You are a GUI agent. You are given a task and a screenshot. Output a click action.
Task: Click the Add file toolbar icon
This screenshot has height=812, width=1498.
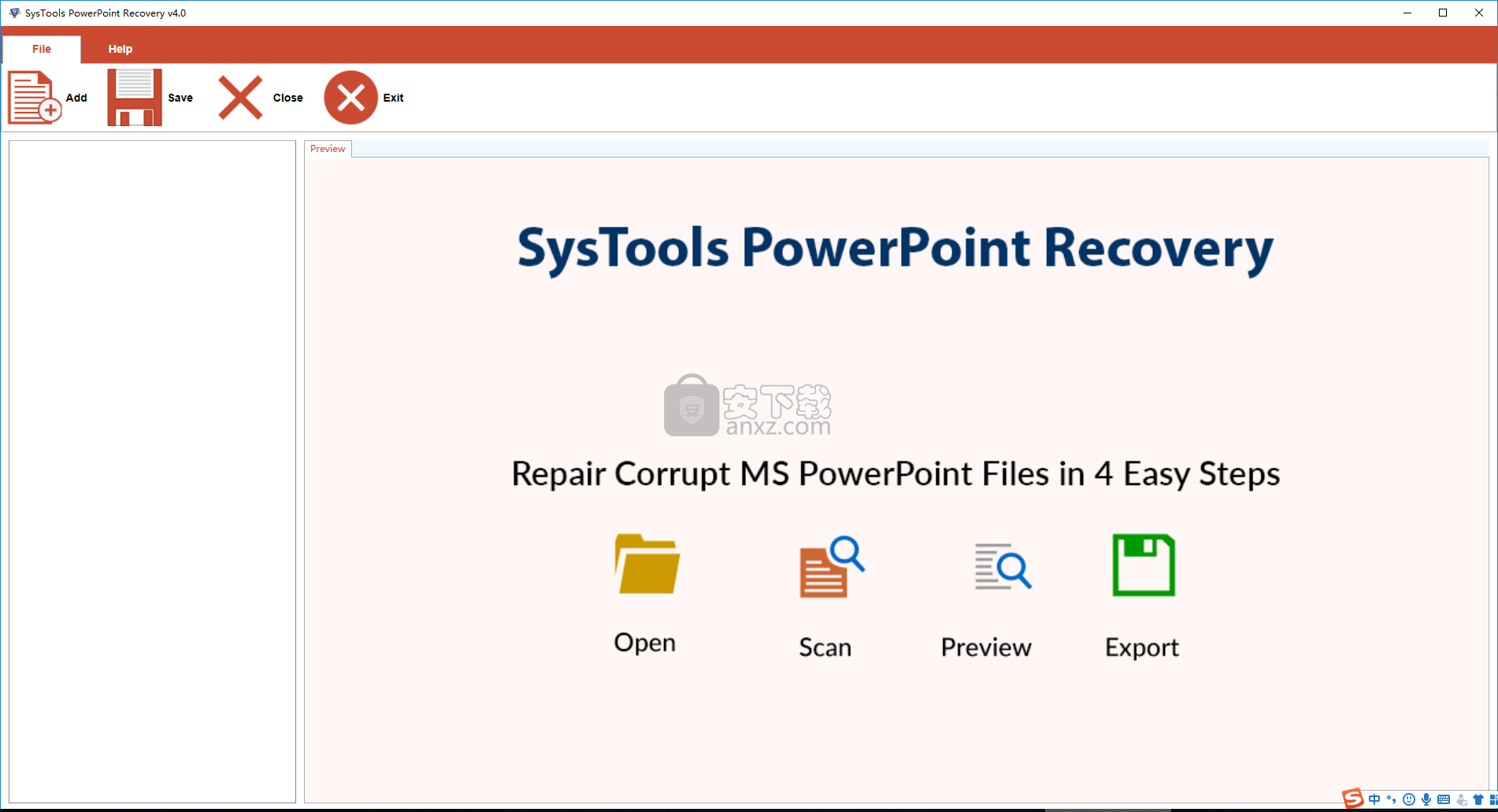click(35, 98)
